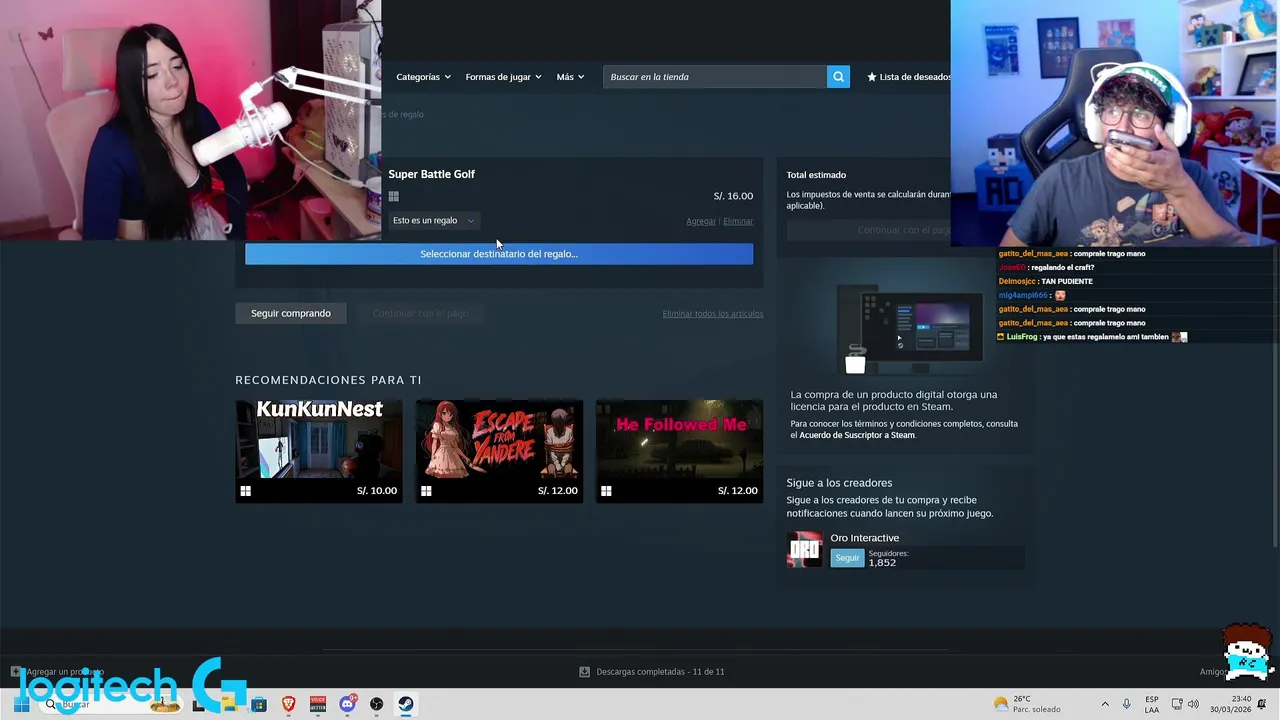Open Acuerdo de Suscriptor a Steam link
The image size is (1280, 720).
857,435
